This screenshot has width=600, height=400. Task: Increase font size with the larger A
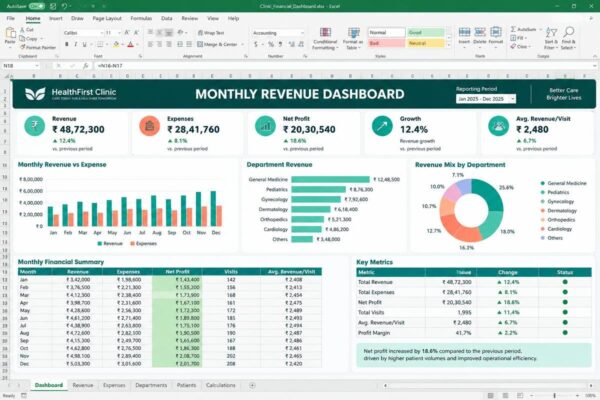[x=127, y=33]
